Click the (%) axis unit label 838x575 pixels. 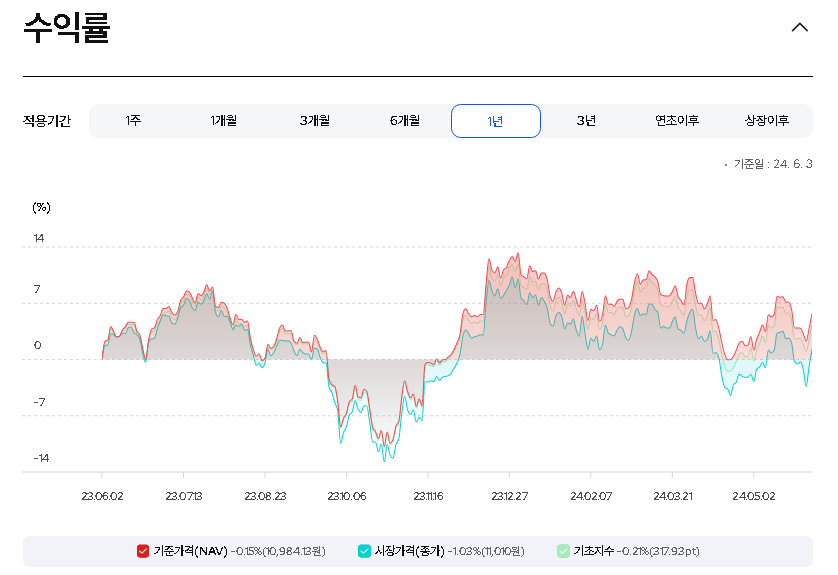click(x=42, y=207)
